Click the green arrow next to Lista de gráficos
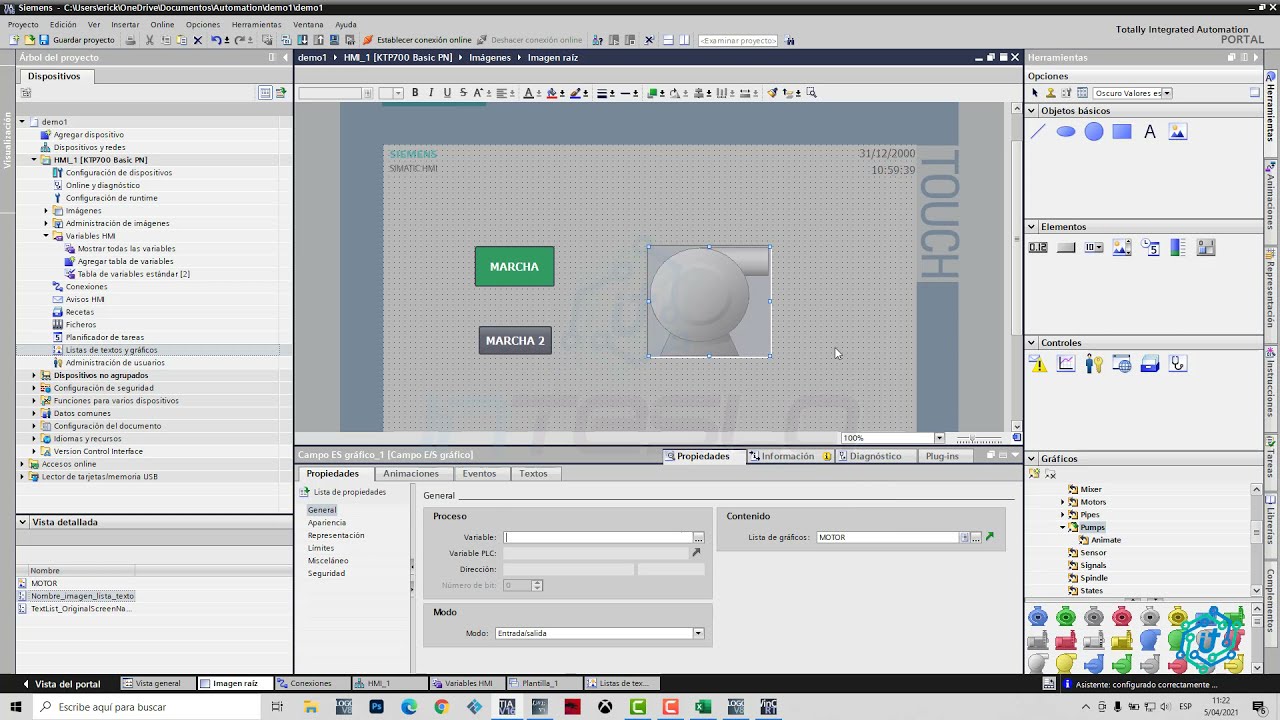 tap(990, 538)
